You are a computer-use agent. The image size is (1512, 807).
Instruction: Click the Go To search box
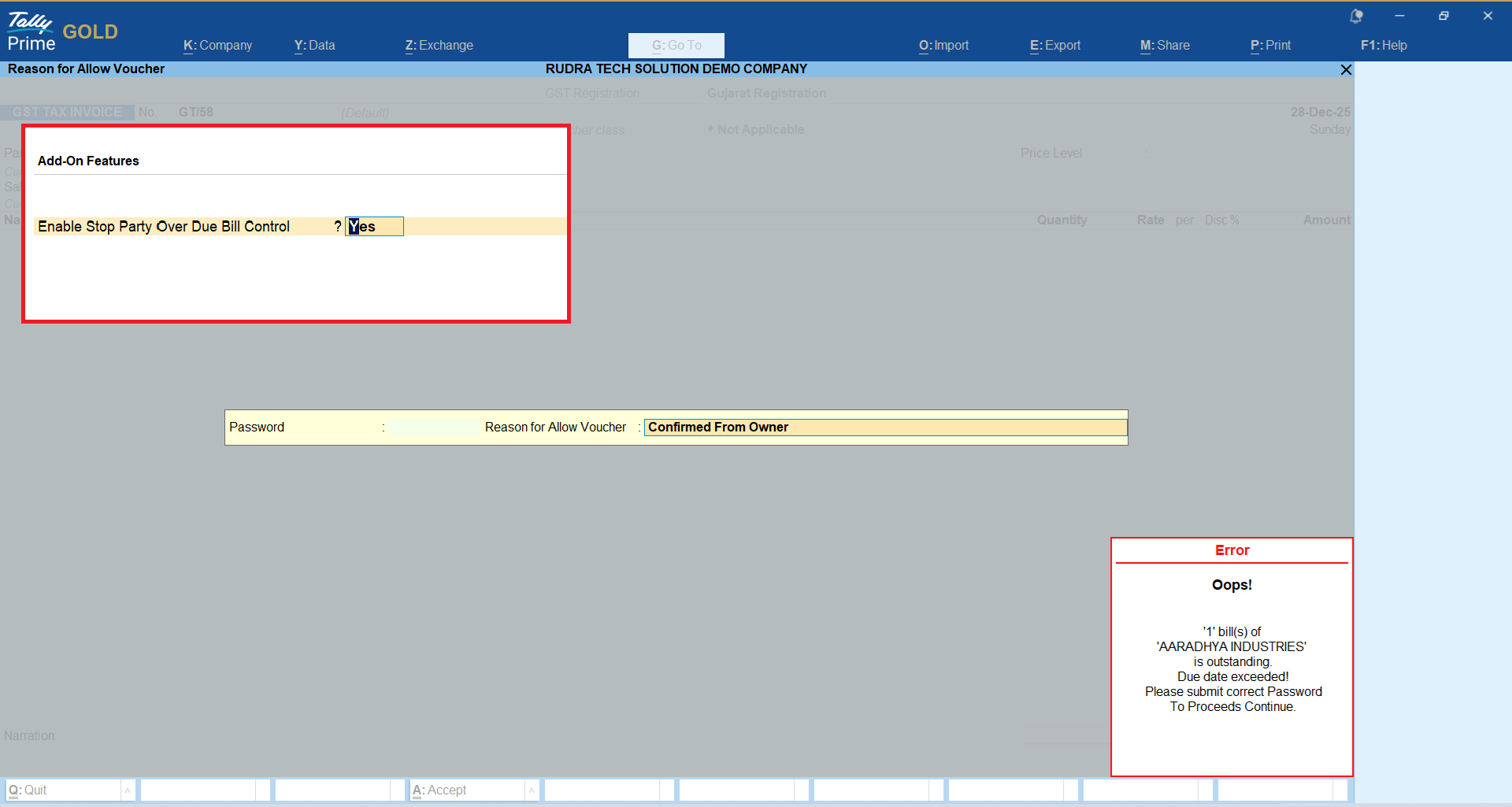676,46
